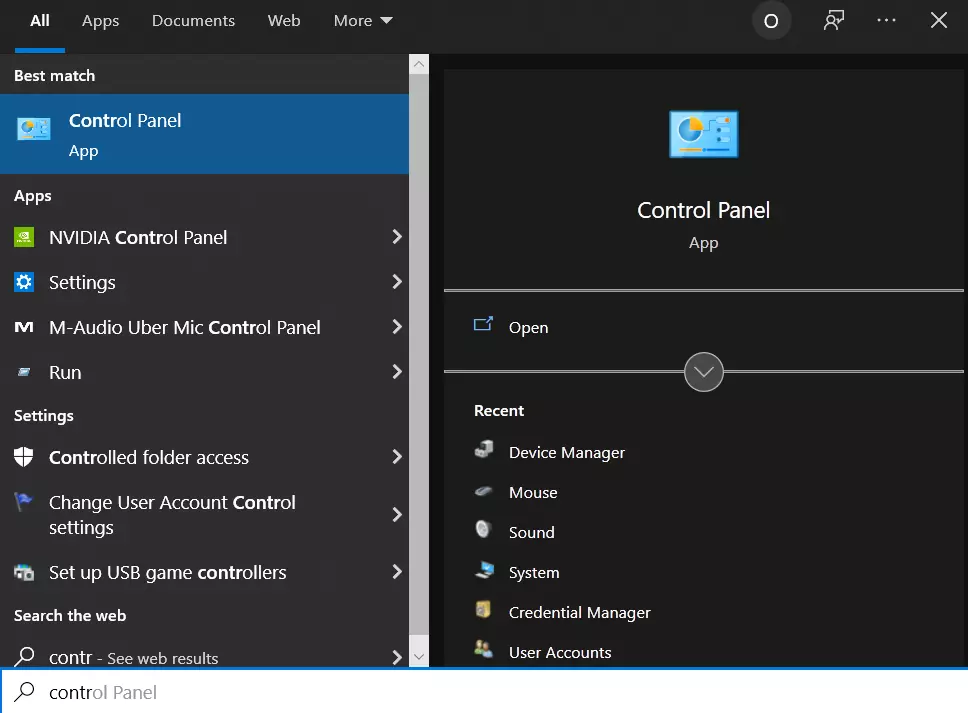Screen dimensions: 968x713
Task: Select the NVIDIA Control Panel result
Action: 204,237
